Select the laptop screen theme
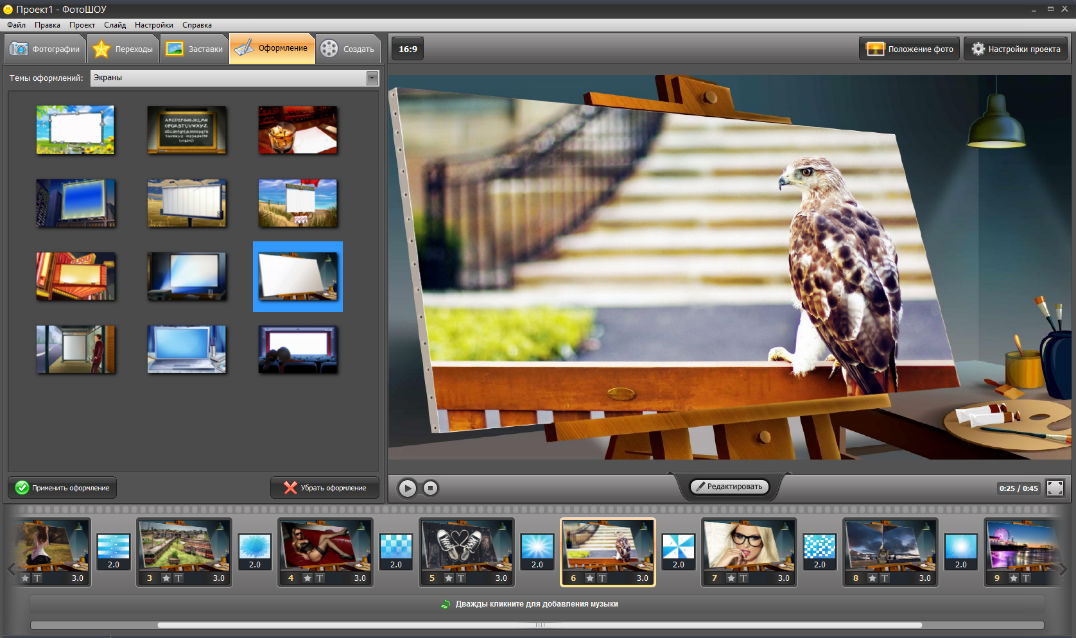 [x=187, y=350]
